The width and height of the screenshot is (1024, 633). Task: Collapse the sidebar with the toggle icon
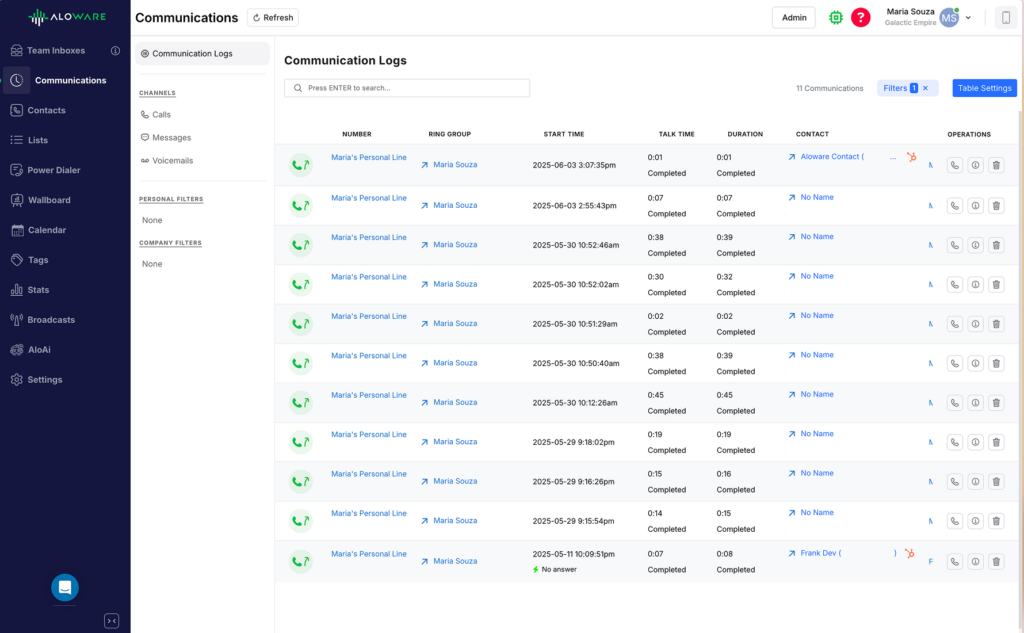click(x=112, y=621)
